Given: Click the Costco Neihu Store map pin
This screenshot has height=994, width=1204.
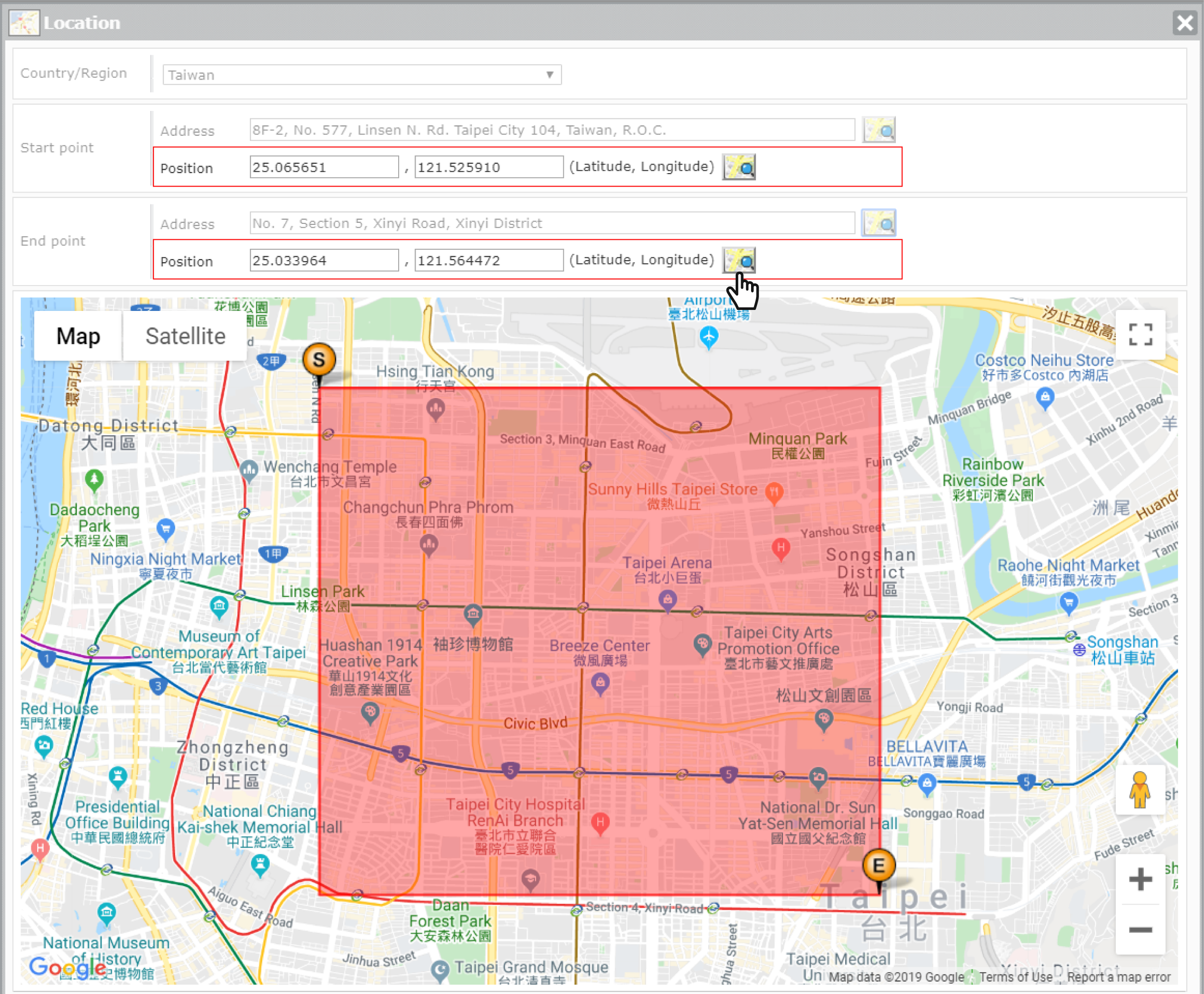Looking at the screenshot, I should [x=1045, y=398].
